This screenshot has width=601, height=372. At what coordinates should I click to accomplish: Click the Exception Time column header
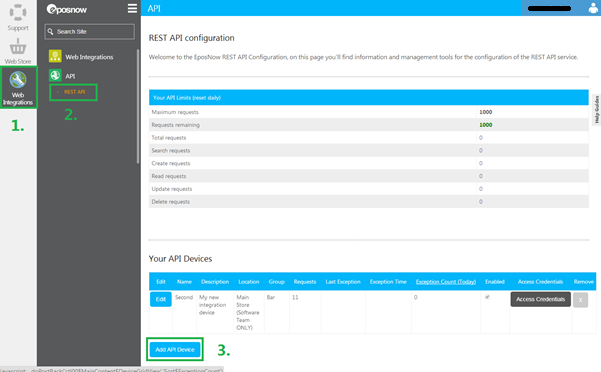(388, 282)
